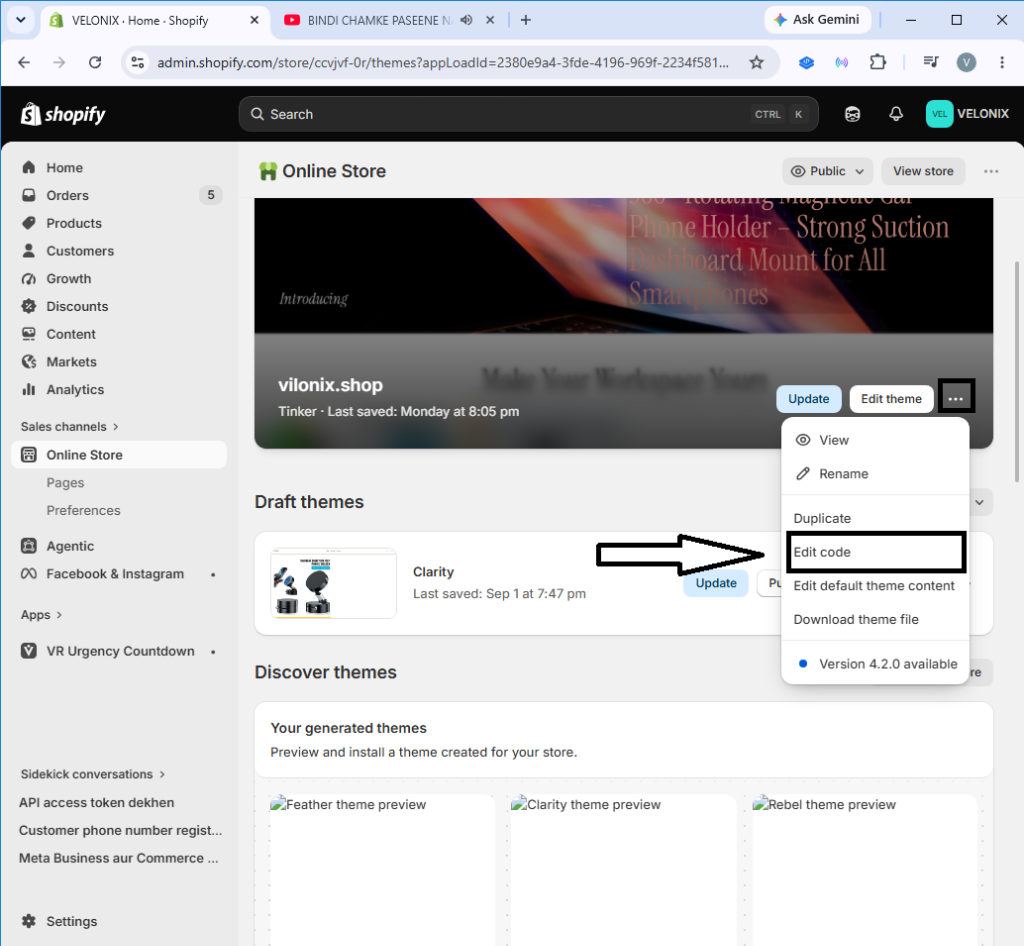
Task: Click the browser address bar URL
Action: point(443,63)
